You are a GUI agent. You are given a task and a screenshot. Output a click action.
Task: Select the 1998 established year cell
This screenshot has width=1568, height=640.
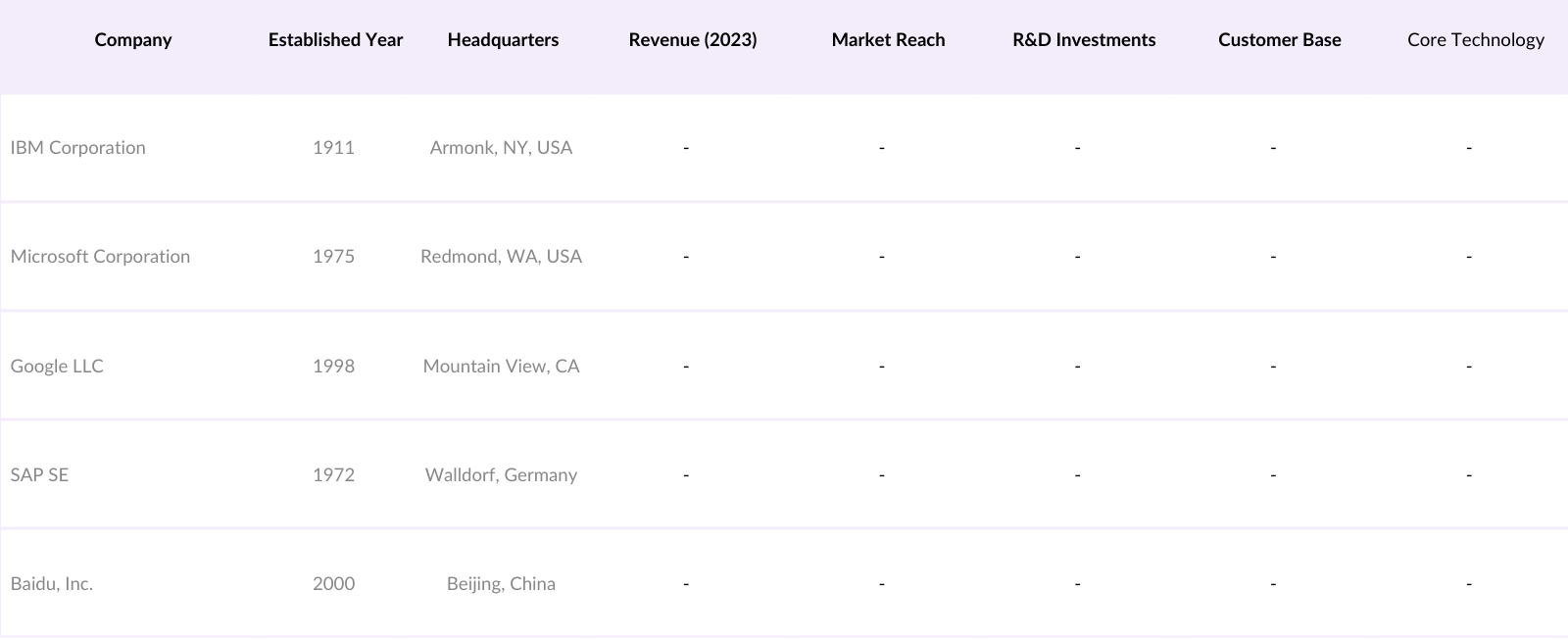(x=333, y=367)
